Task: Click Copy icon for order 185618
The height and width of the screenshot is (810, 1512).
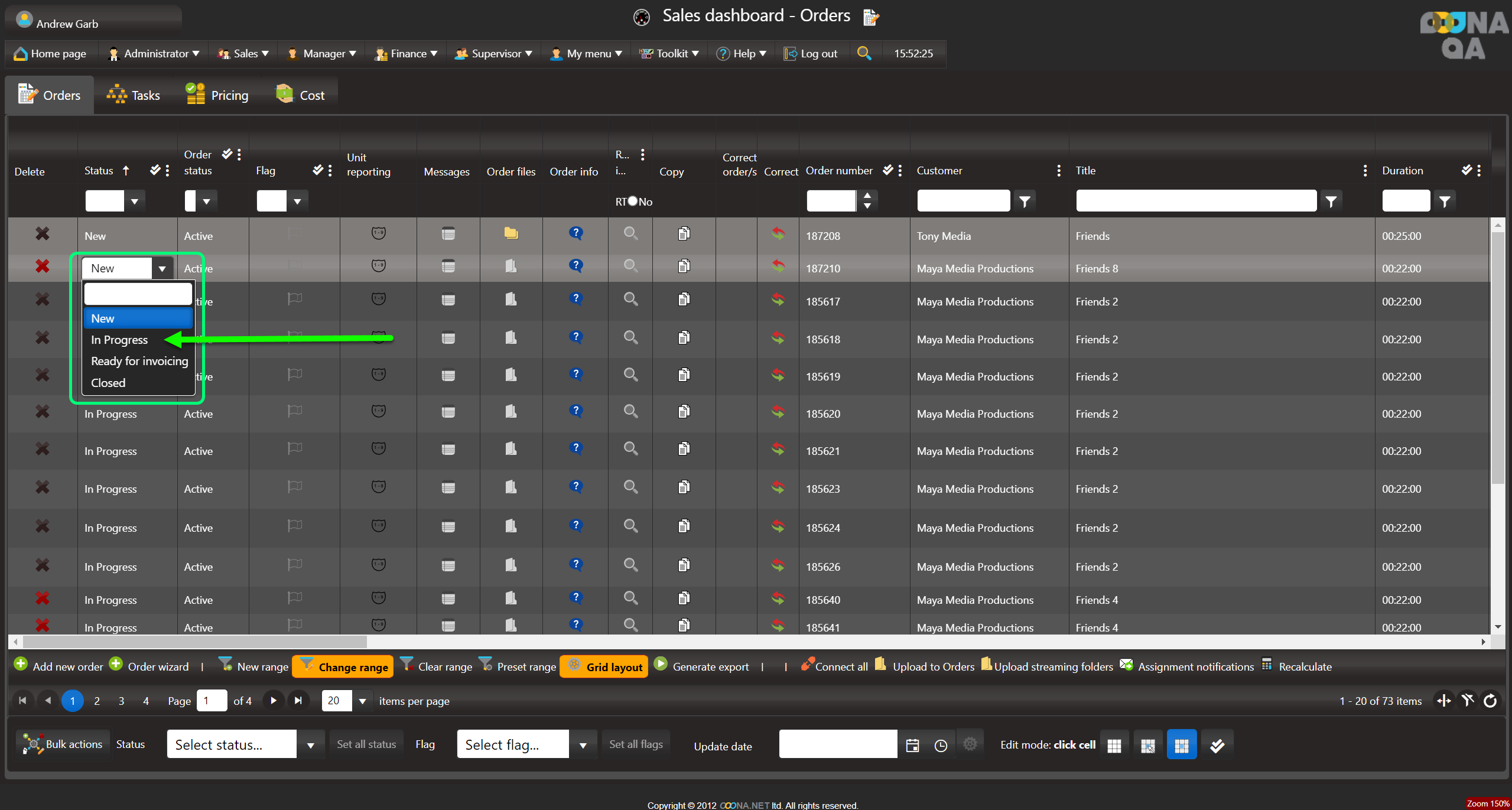Action: click(684, 338)
